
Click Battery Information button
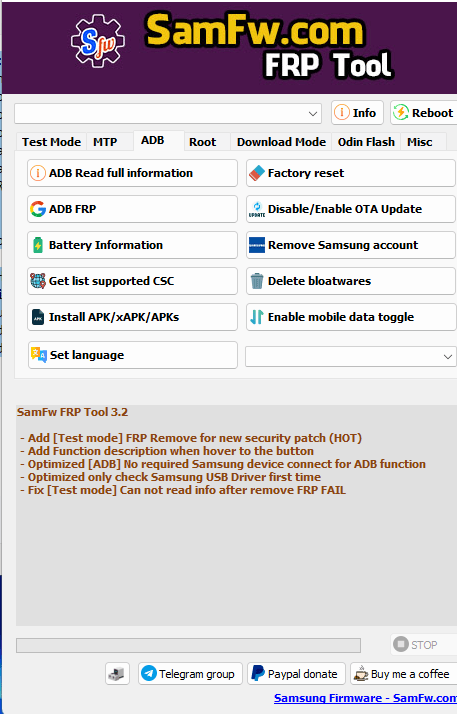point(132,245)
